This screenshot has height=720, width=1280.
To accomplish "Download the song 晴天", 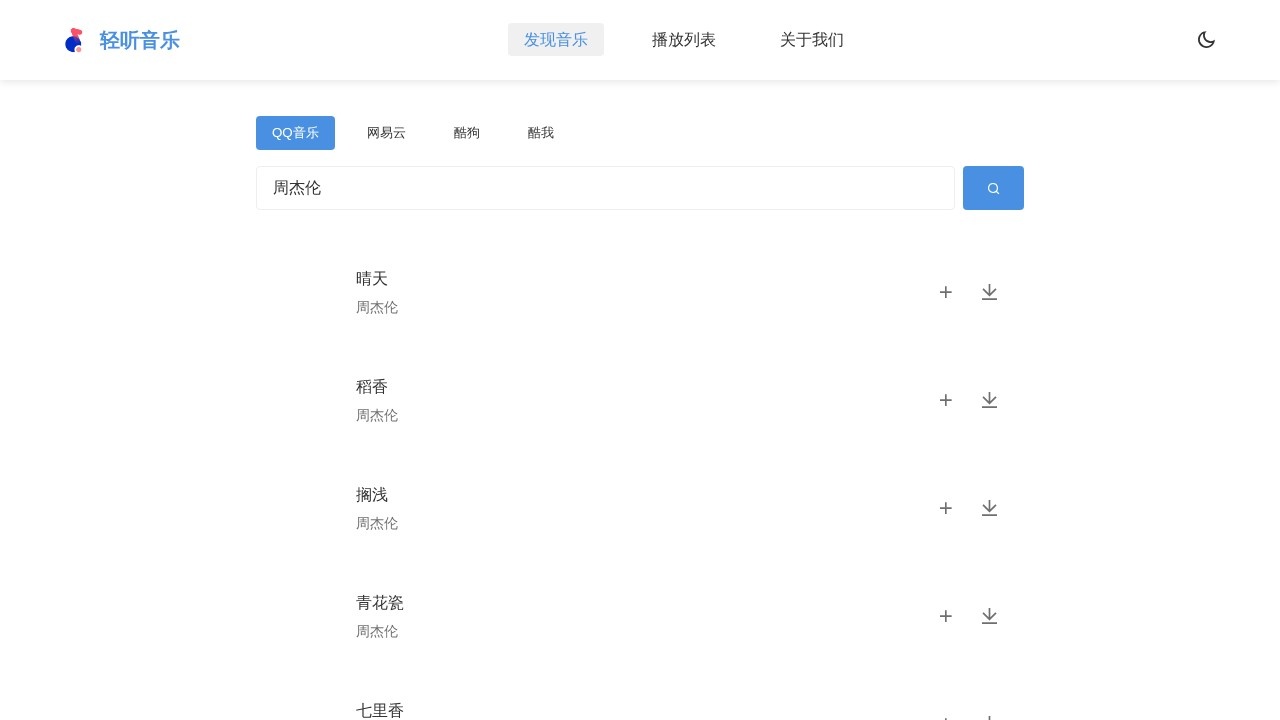I will 989,292.
